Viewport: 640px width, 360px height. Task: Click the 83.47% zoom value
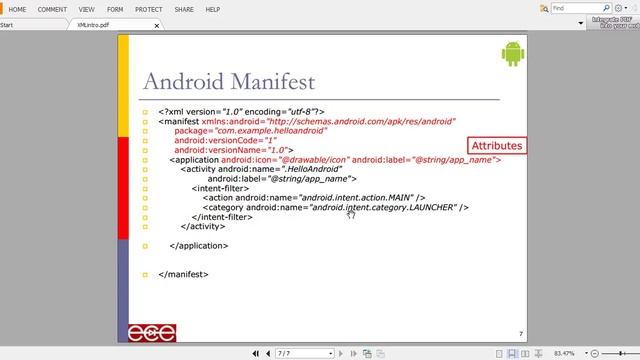pos(564,353)
